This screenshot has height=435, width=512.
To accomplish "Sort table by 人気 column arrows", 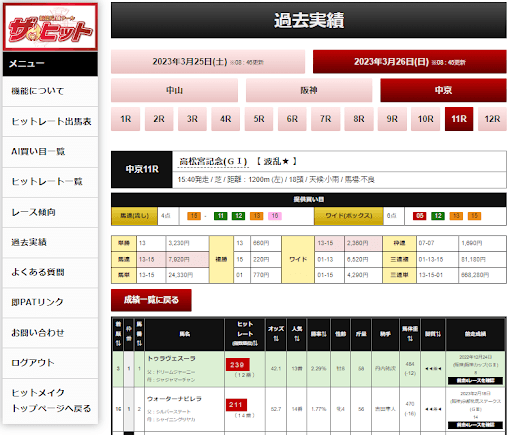I will click(297, 339).
